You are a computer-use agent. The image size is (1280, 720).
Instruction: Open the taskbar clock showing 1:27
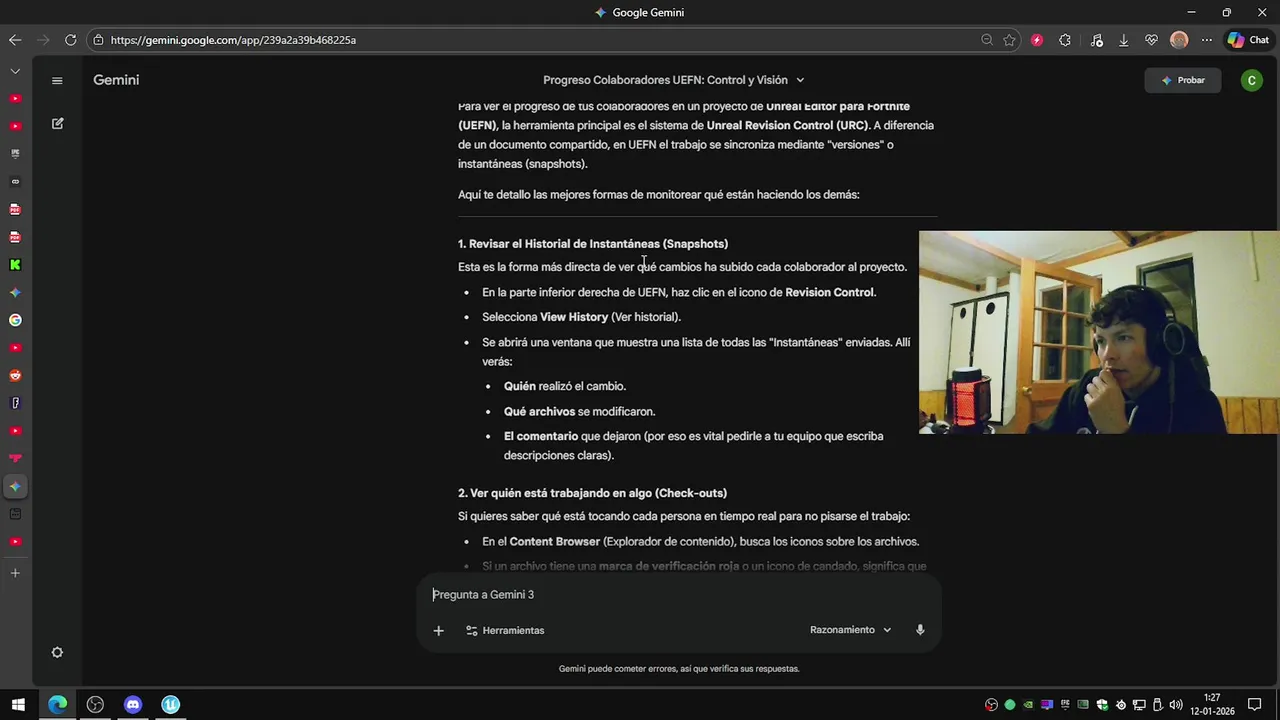1212,704
